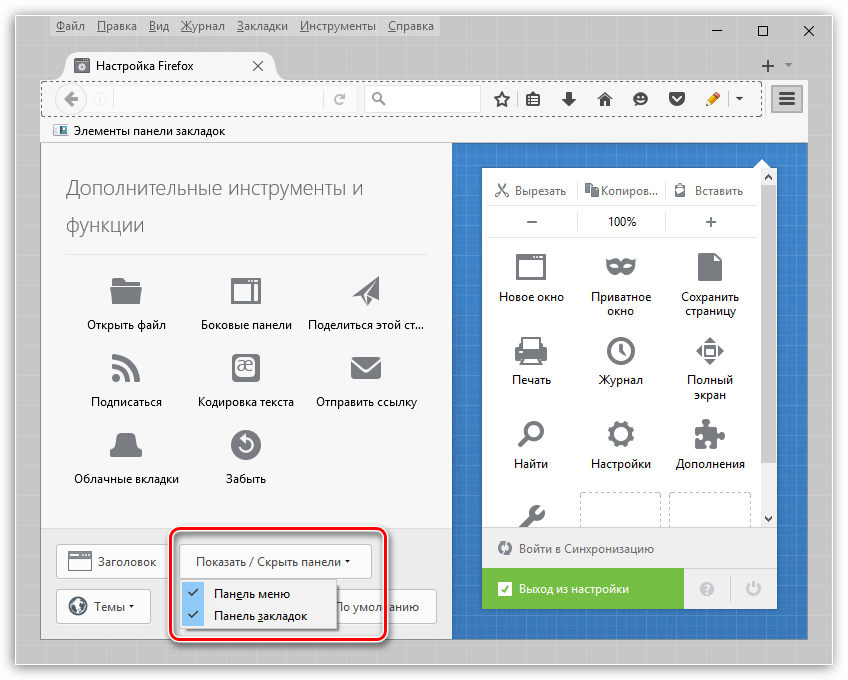Image resolution: width=848 pixels, height=680 pixels.
Task: Select the Sidebars (Боковые панели) icon
Action: 246,291
